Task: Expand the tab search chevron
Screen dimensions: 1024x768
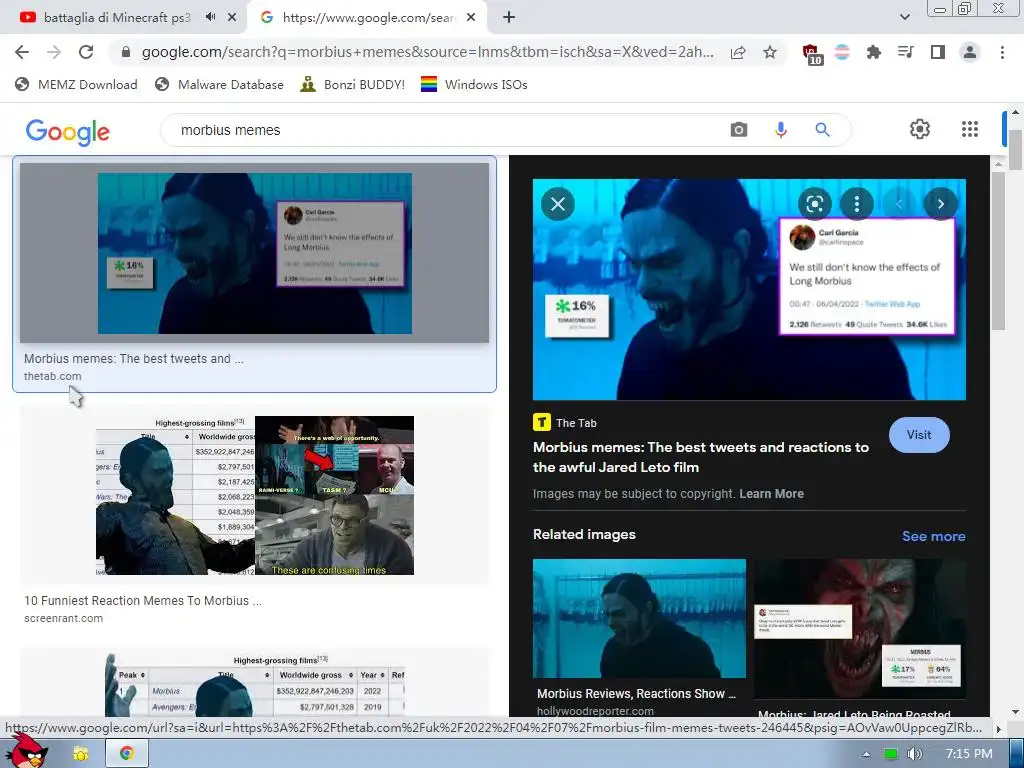Action: [904, 17]
